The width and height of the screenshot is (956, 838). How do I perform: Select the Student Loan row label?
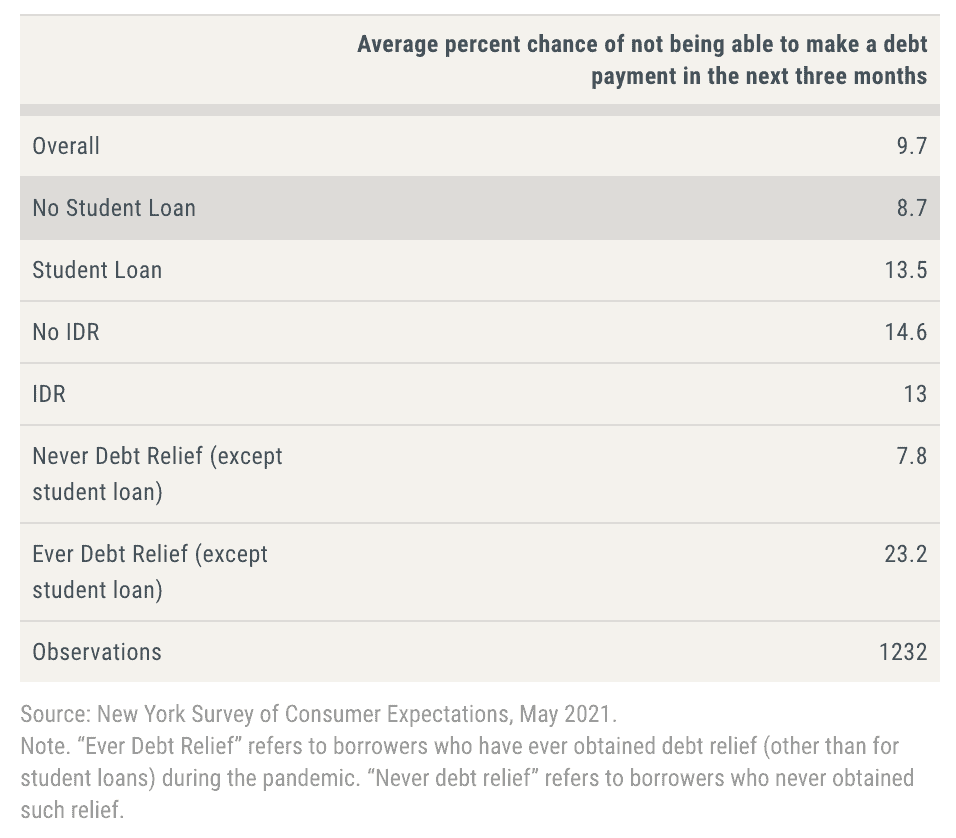(x=97, y=270)
